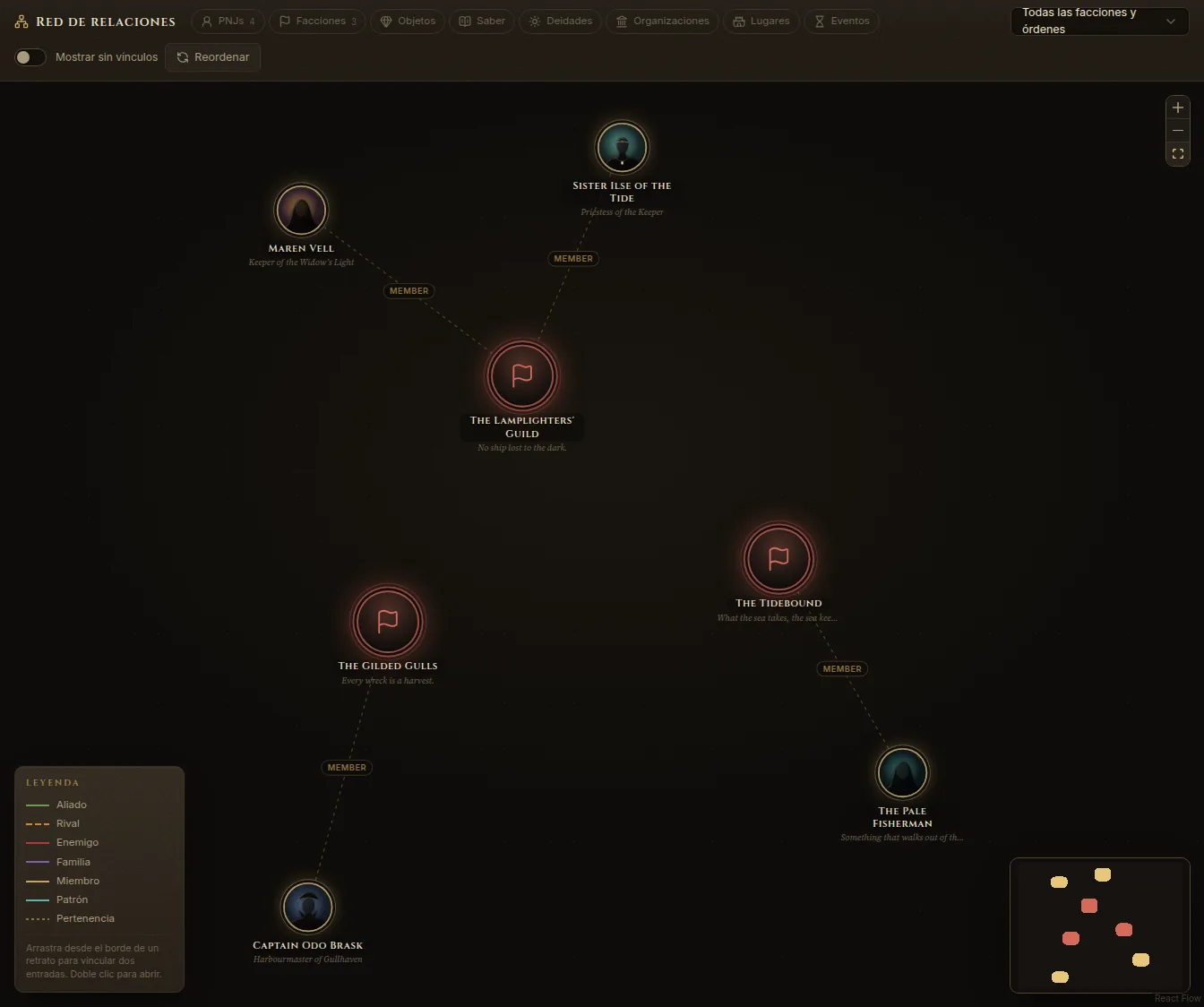Filter by PNJs tab

pyautogui.click(x=228, y=21)
